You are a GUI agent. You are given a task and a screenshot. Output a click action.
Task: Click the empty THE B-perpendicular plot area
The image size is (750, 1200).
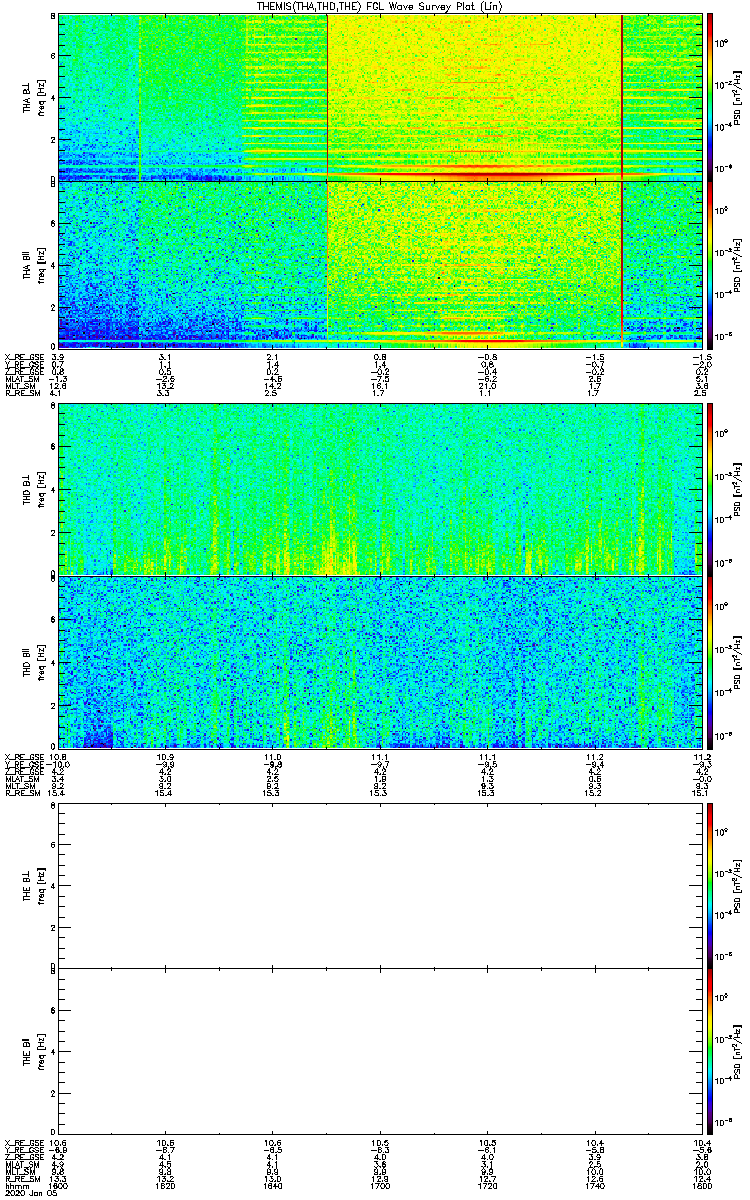[380, 884]
